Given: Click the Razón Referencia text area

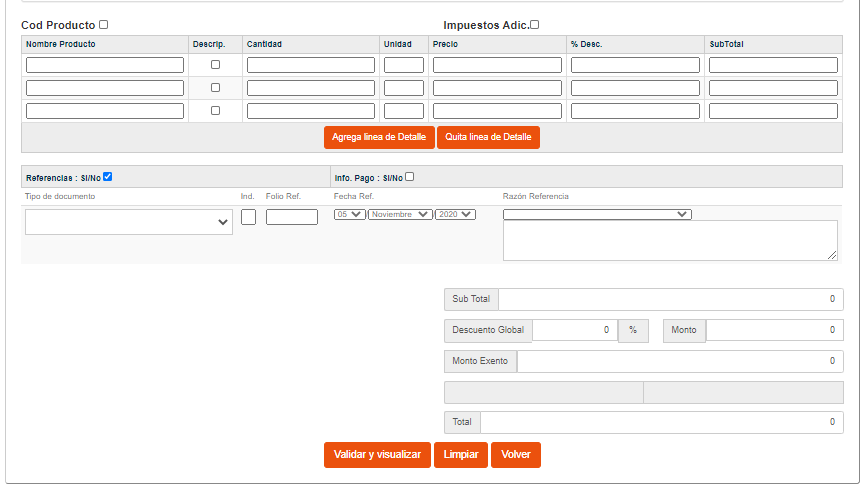Looking at the screenshot, I should coord(670,240).
